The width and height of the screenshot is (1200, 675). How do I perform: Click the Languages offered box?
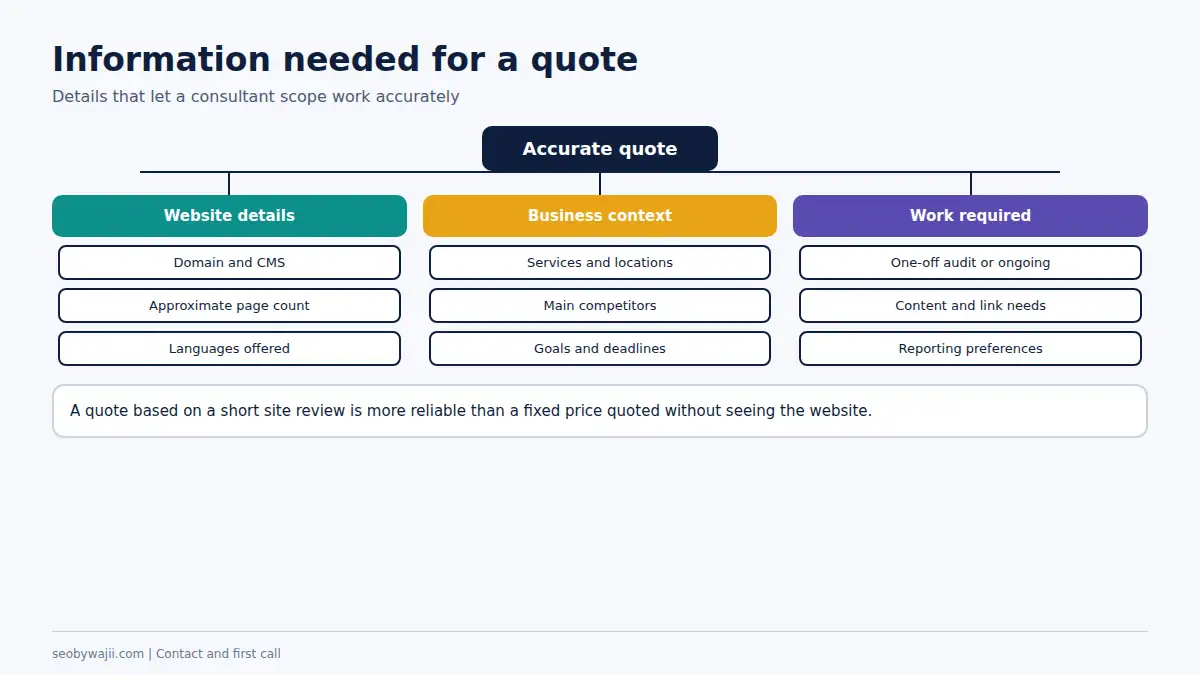[229, 349]
